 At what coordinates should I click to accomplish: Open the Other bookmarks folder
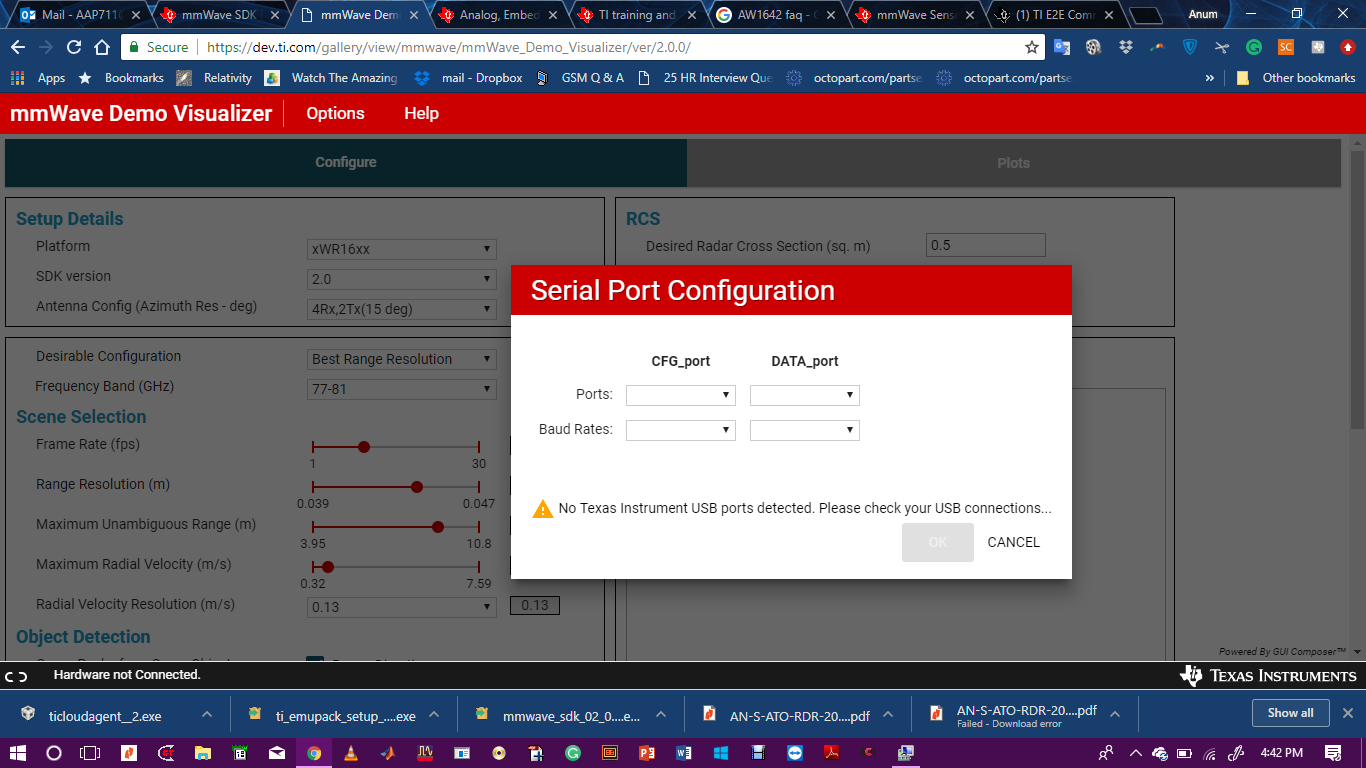point(1296,78)
